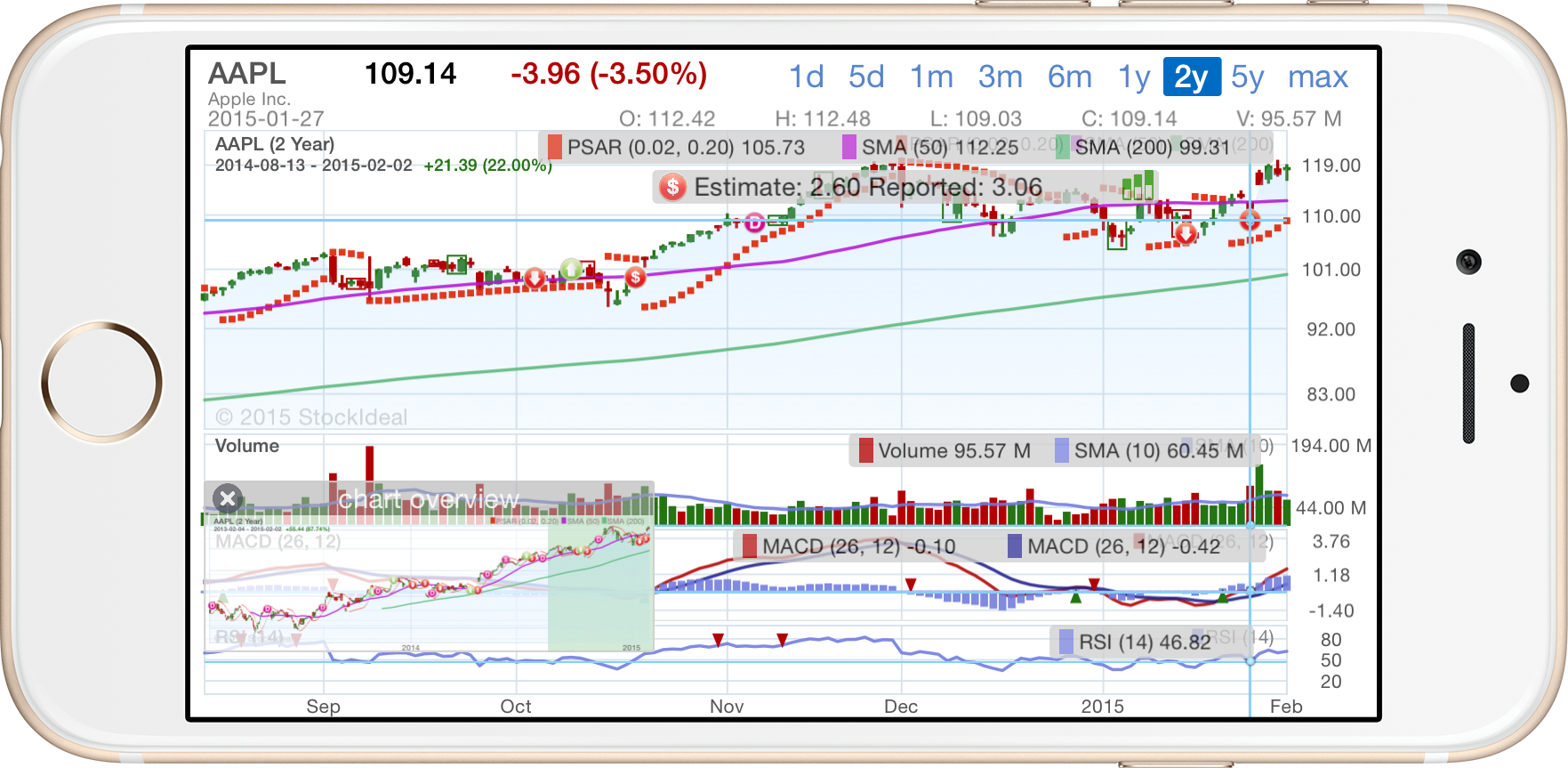Tap the red Volume legend swatch
The height and width of the screenshot is (768, 1568).
tap(866, 450)
